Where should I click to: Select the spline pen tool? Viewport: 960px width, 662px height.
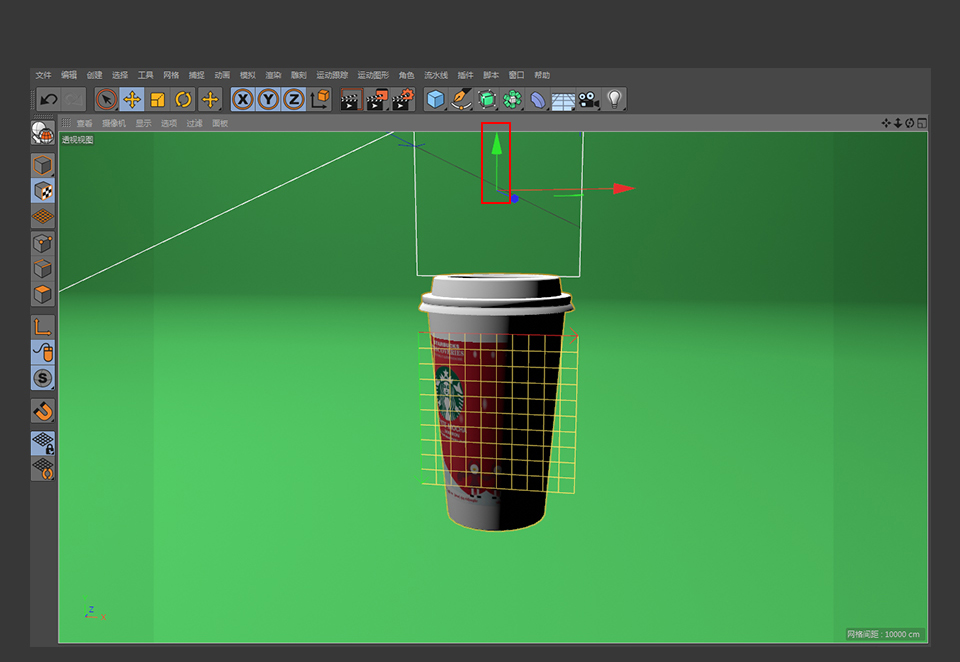tap(461, 99)
